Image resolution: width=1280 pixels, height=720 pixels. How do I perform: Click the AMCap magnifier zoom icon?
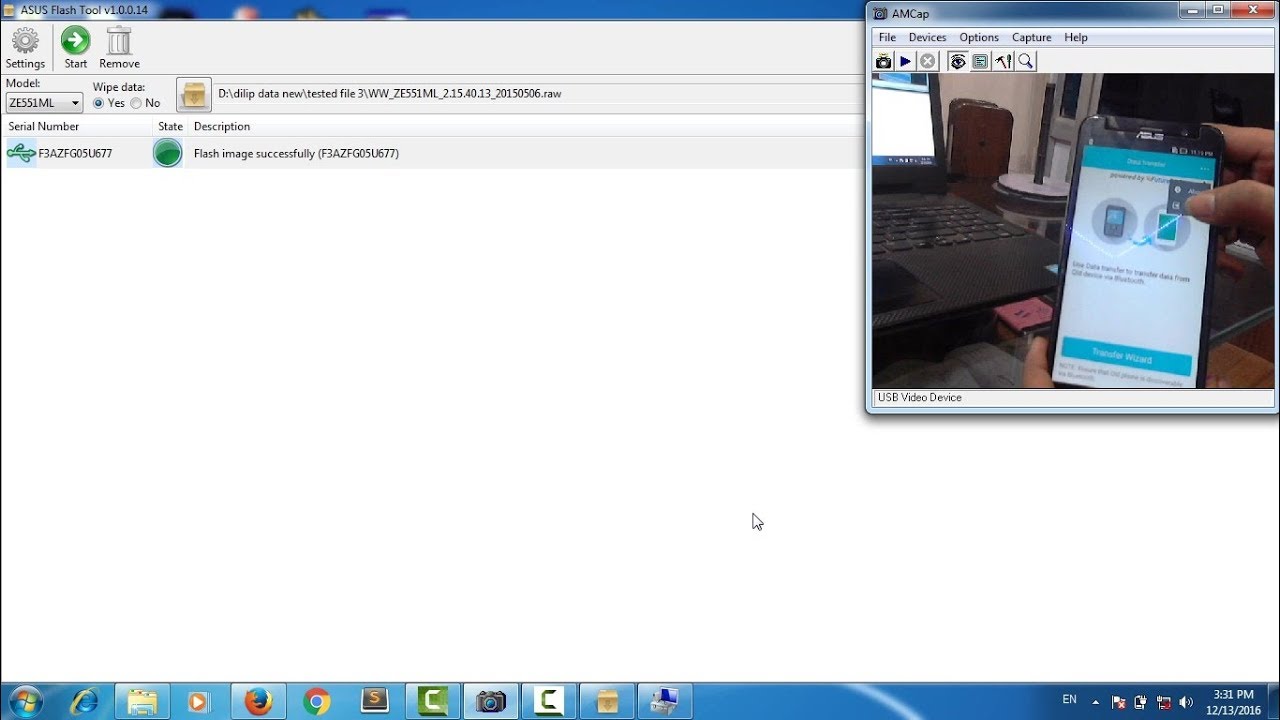click(1025, 62)
